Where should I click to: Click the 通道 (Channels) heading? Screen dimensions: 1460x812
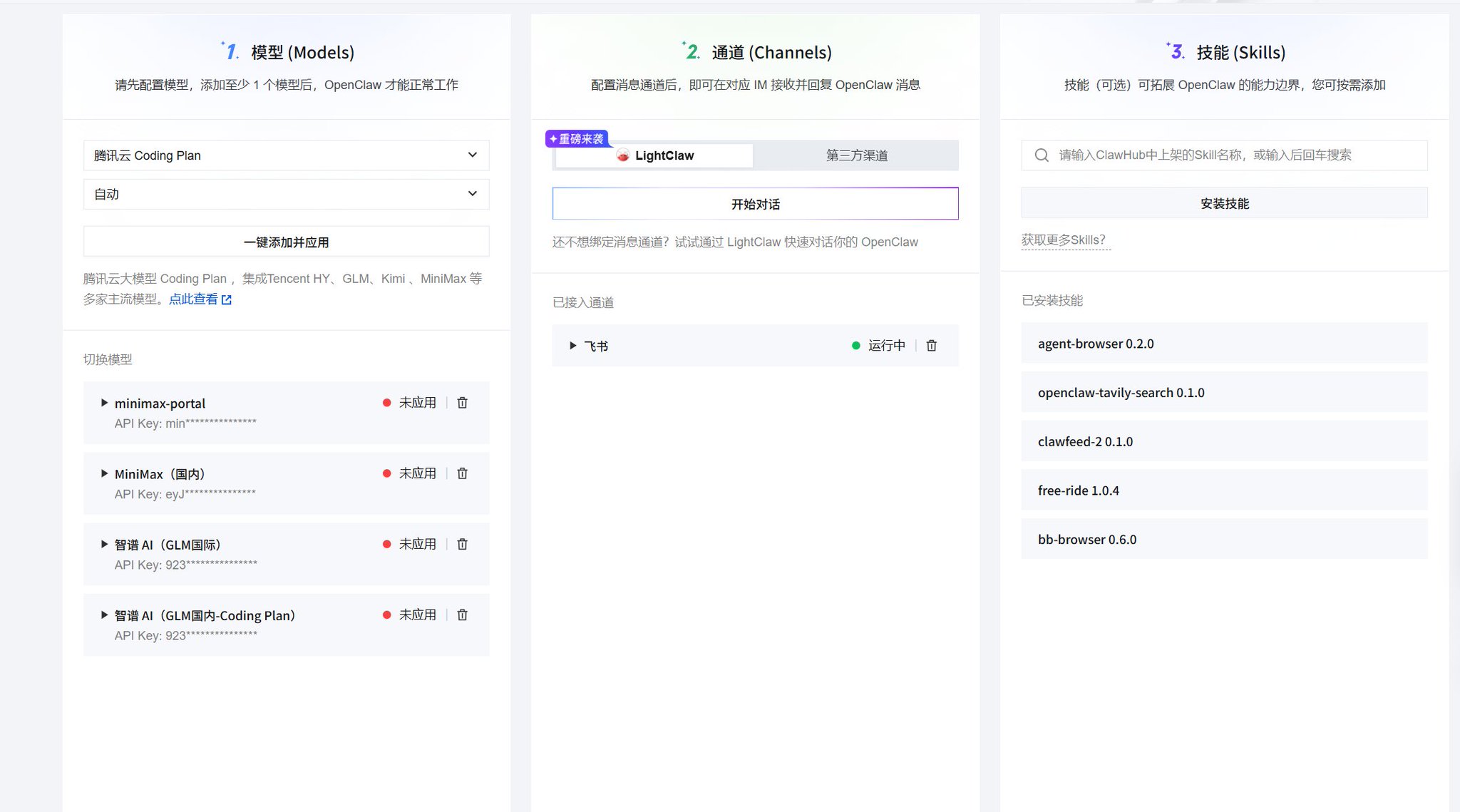coord(771,52)
